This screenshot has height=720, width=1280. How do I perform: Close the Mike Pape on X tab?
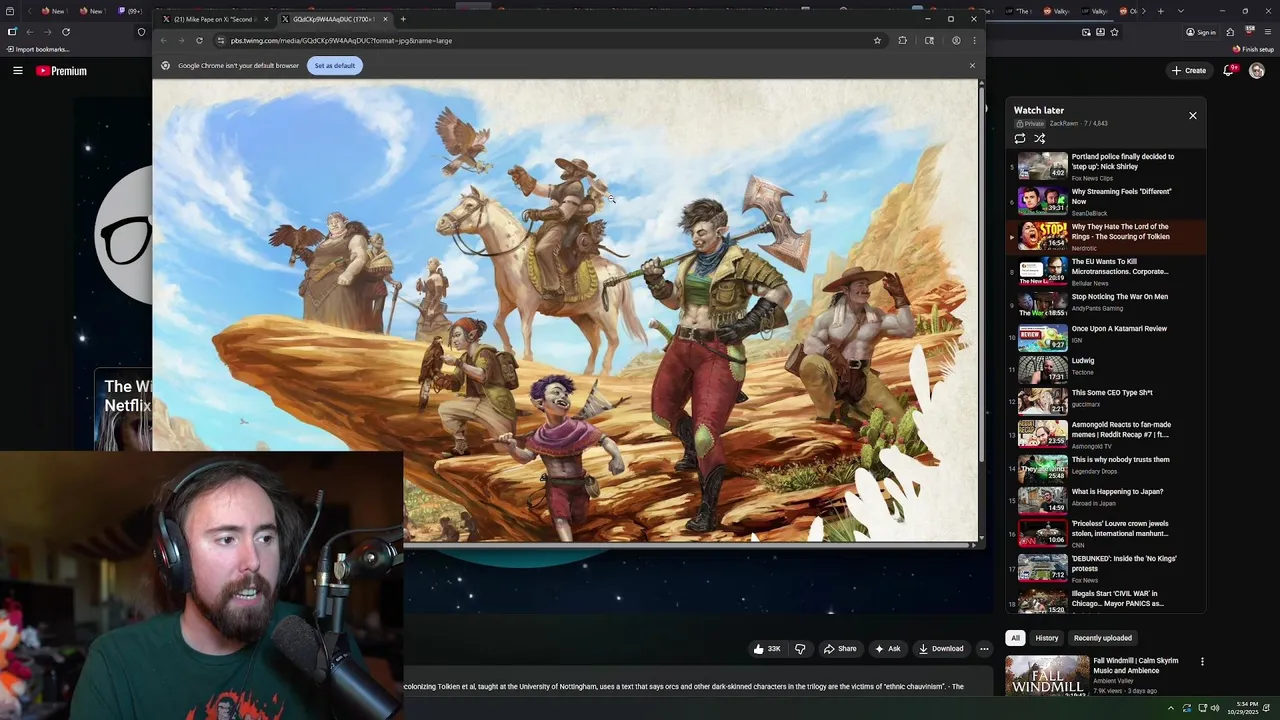(266, 19)
